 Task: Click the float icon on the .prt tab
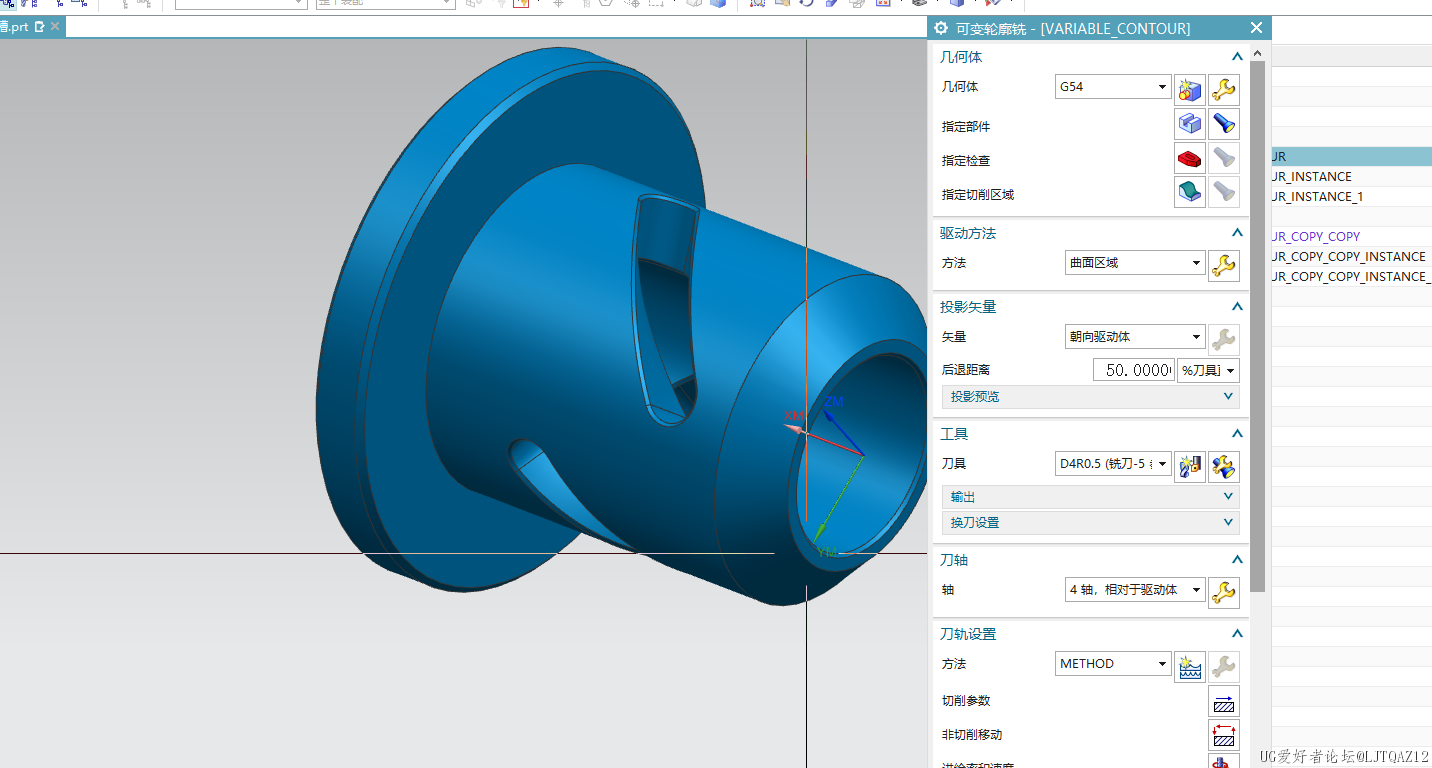tap(40, 27)
